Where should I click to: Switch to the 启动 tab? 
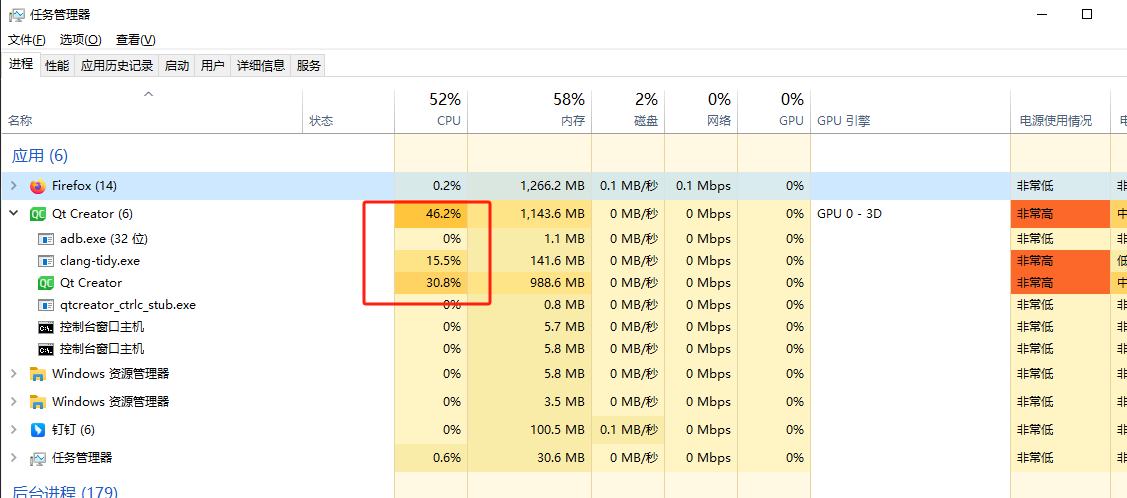(177, 65)
